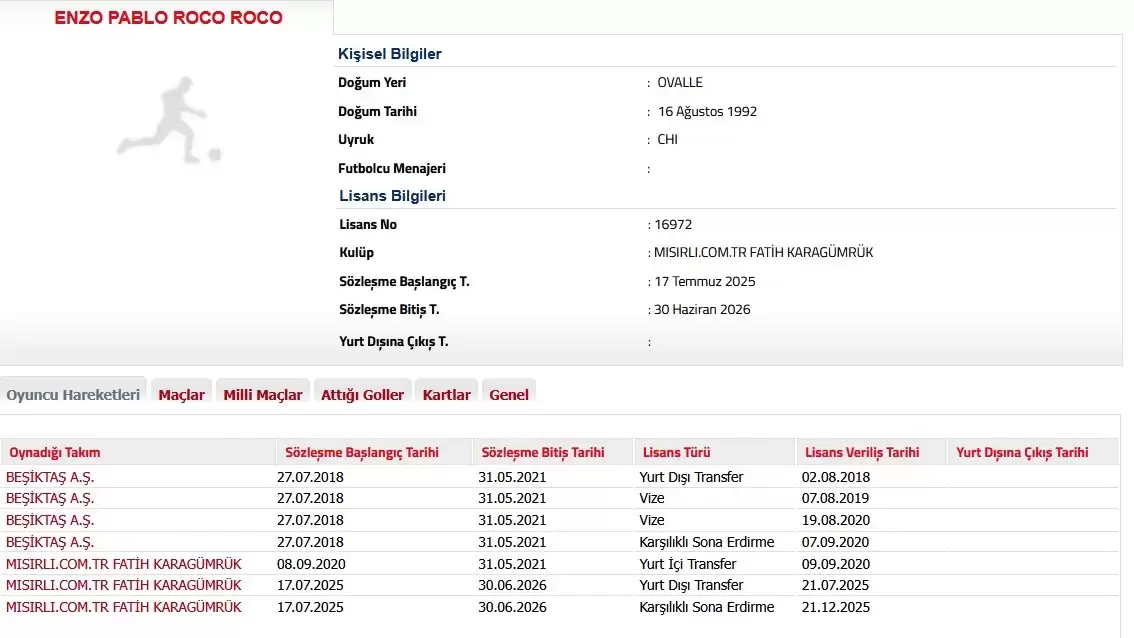Viewport: 1134px width, 638px height.
Task: Open Fatih Karagümrük link in Yurt İçi Transfer row
Action: point(123,564)
